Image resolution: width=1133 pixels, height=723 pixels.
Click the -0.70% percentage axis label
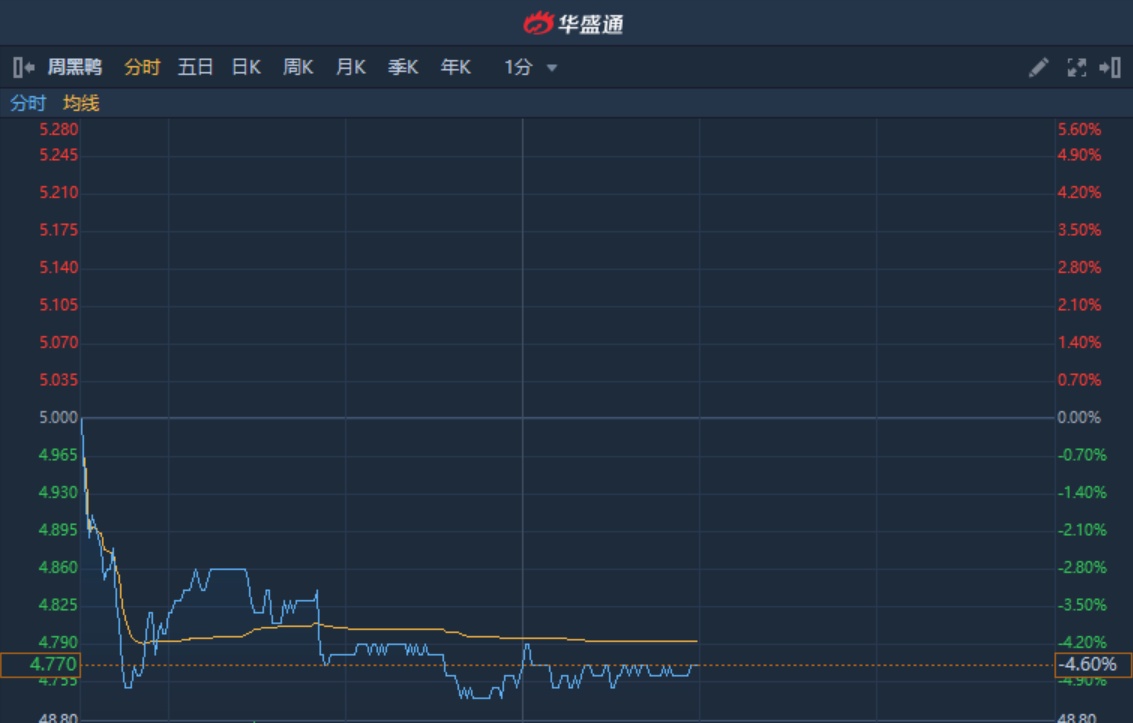(x=1082, y=455)
